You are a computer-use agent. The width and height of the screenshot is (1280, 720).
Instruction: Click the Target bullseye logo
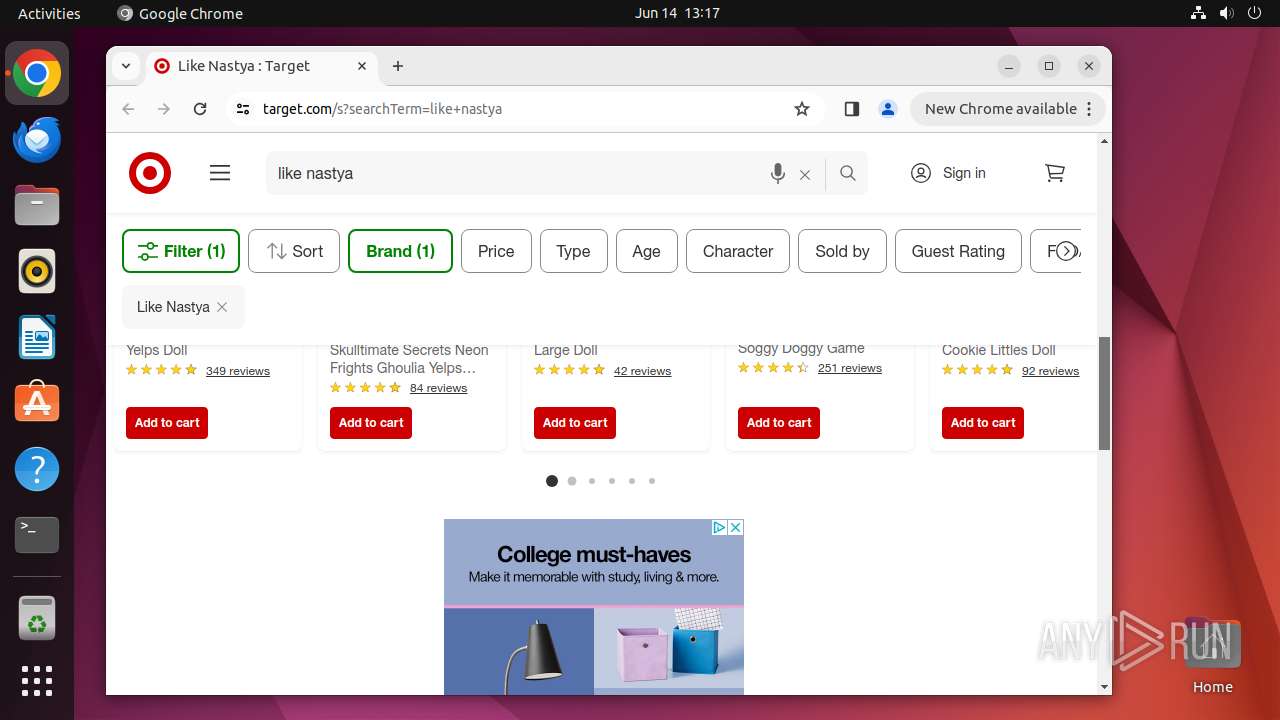(x=150, y=173)
